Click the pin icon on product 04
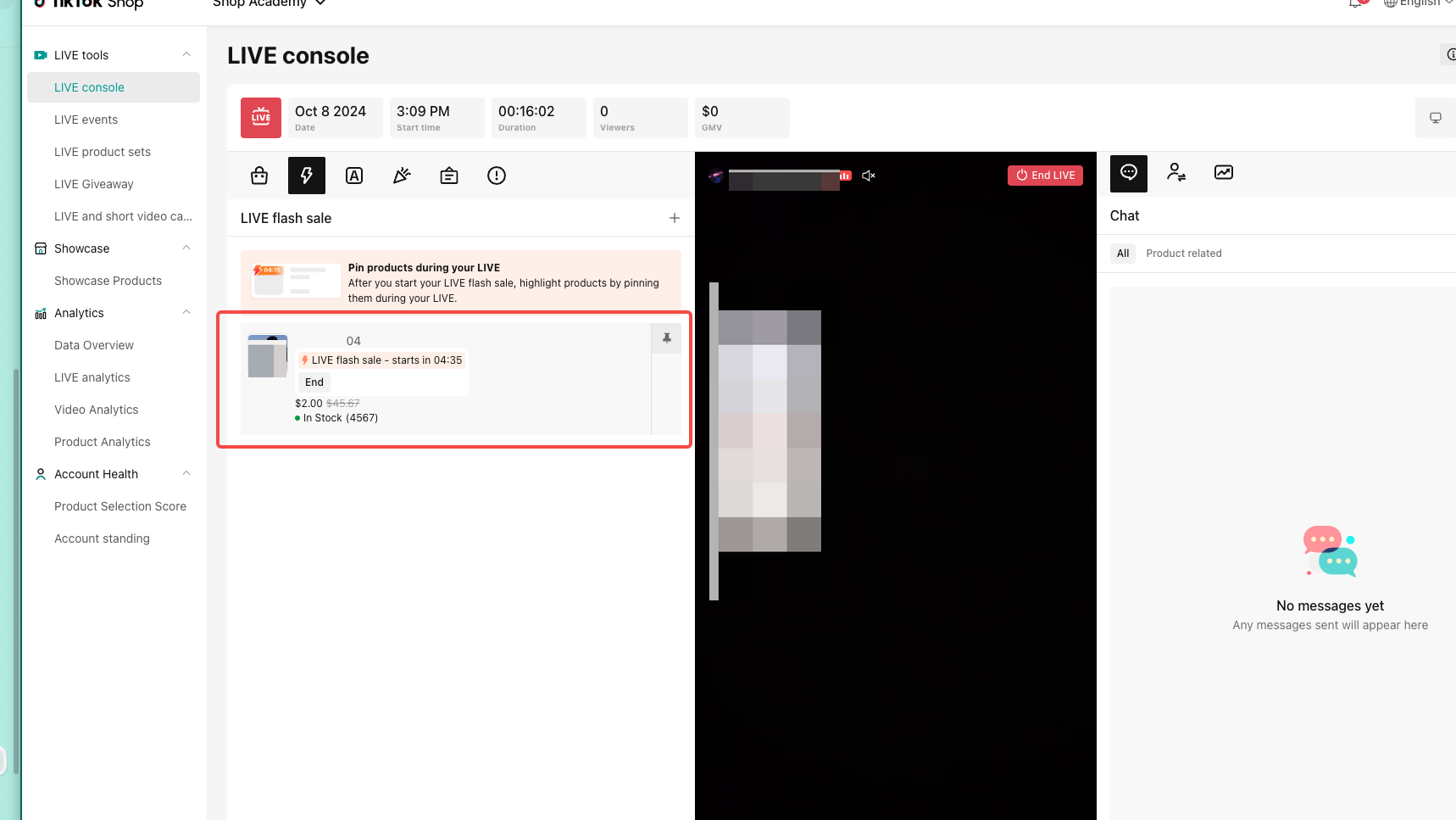Viewport: 1456px width, 820px height. (667, 338)
